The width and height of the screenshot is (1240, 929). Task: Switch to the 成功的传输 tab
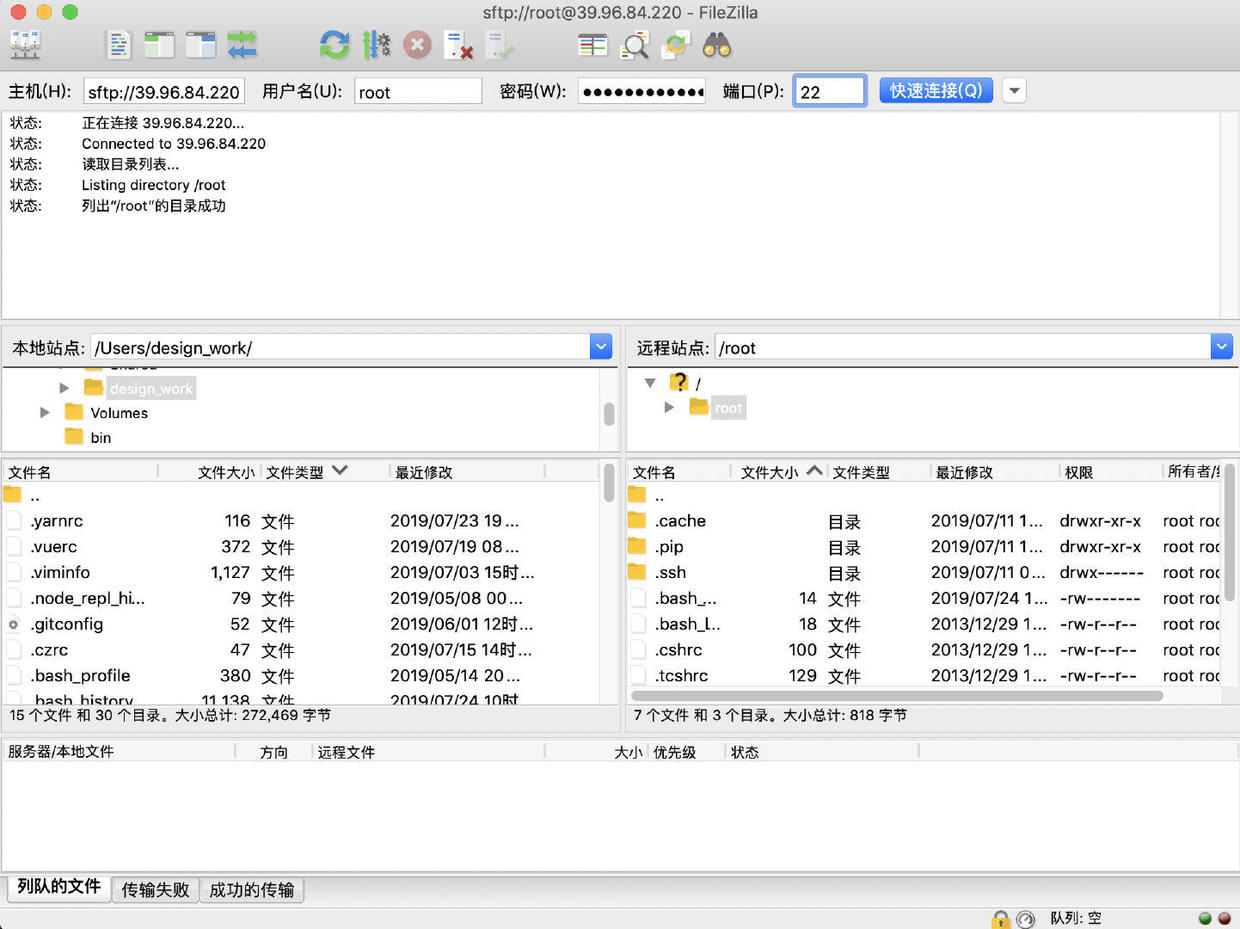click(252, 889)
